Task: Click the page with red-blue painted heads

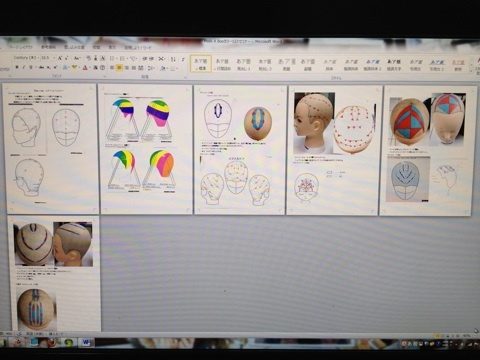Action: (427, 150)
